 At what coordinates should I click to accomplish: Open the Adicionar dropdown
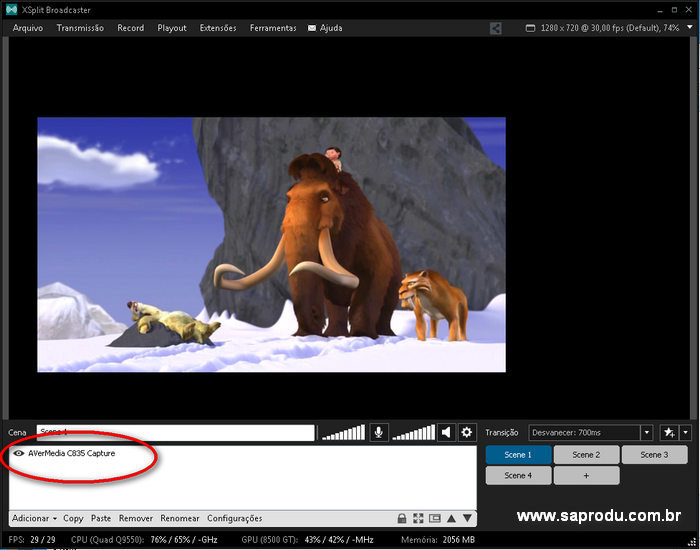(34, 518)
